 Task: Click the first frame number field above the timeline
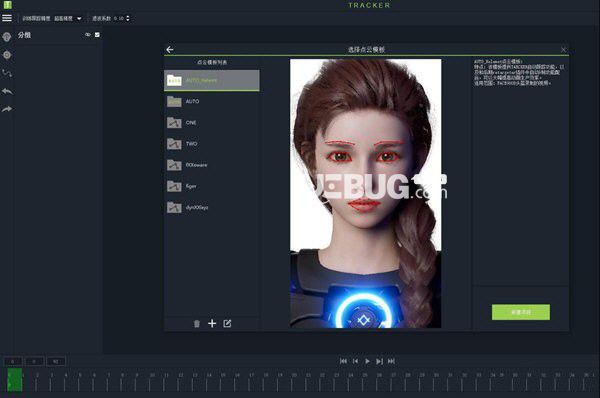click(13, 361)
